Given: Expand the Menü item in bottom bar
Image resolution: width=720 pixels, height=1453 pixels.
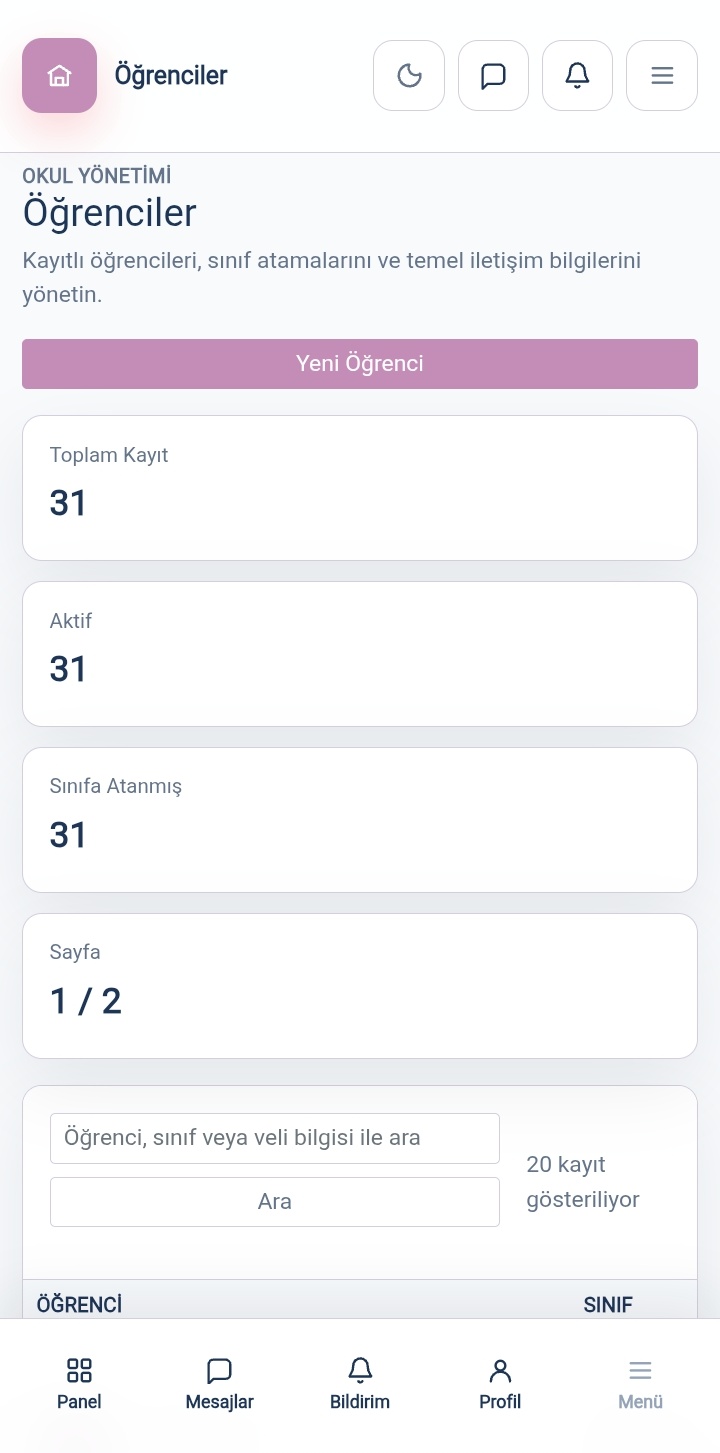Looking at the screenshot, I should tap(640, 1385).
